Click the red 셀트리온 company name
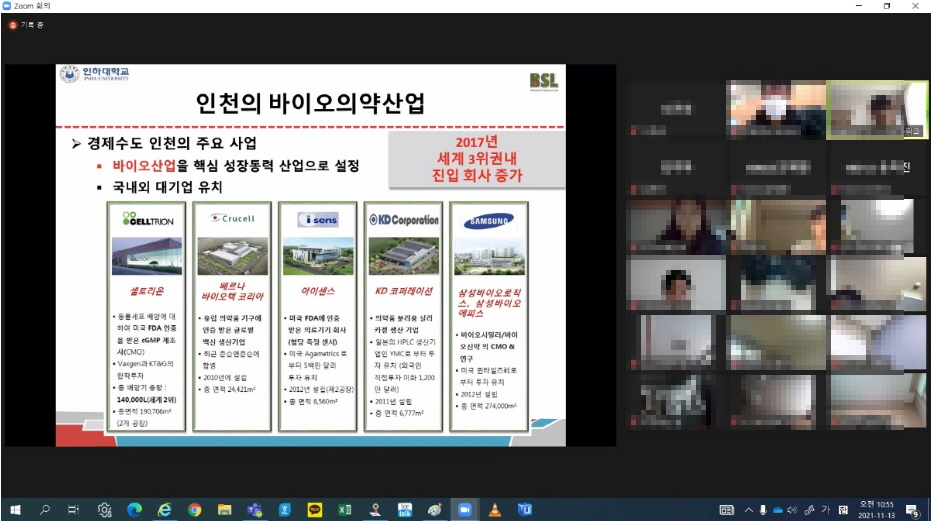This screenshot has width=934, height=521. click(147, 291)
